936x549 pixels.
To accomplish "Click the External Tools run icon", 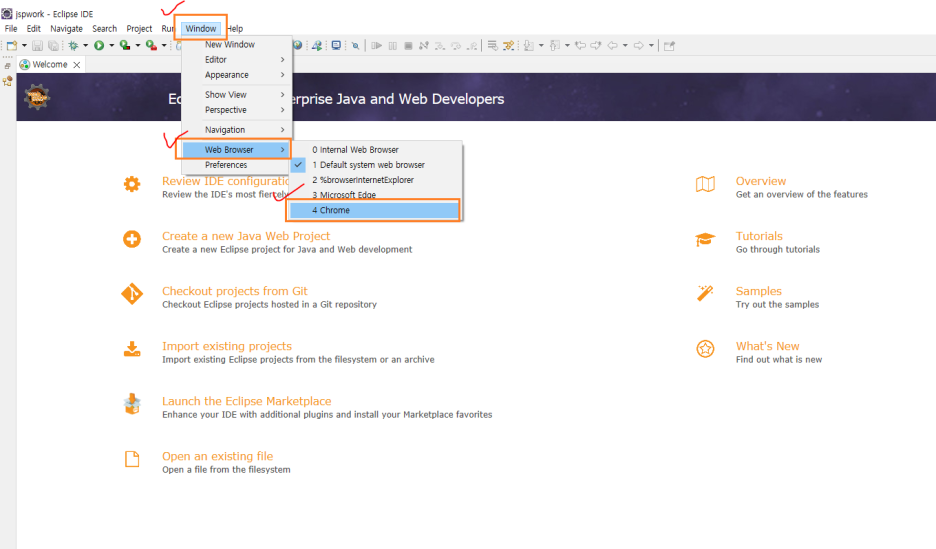I will 151,45.
